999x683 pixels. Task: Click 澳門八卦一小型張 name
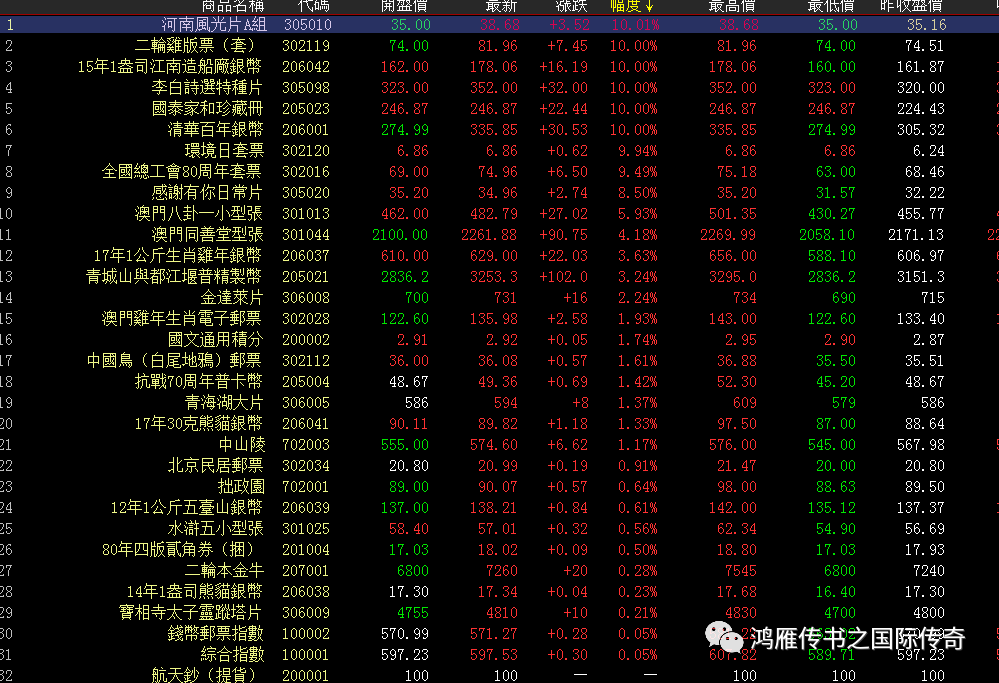pos(199,213)
